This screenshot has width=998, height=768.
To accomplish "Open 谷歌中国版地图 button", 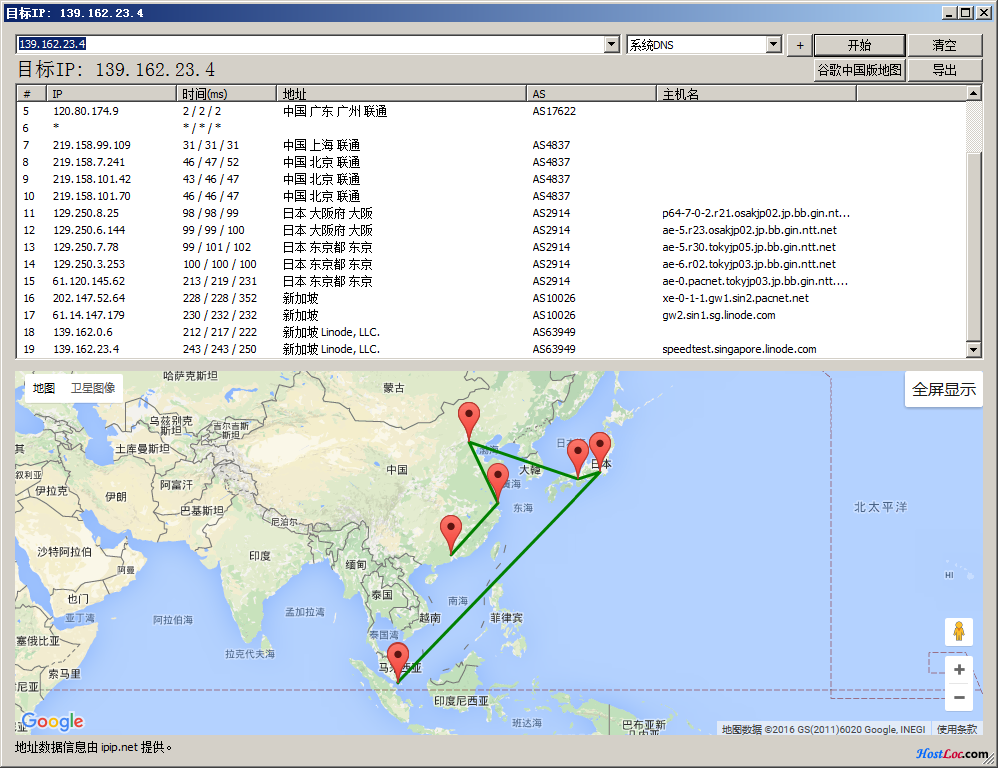I will pos(859,70).
